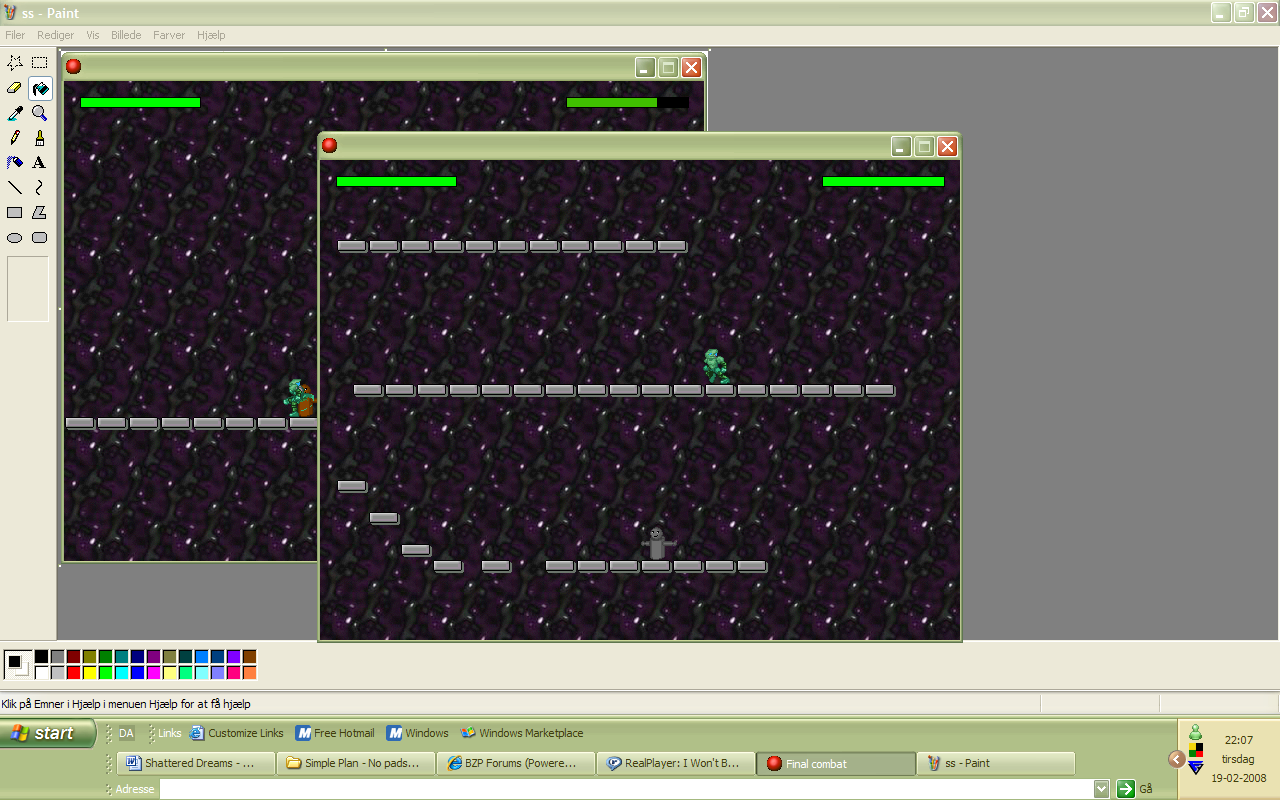Screen dimensions: 1280x800
Task: Select the Free-Form Select tool
Action: pos(15,63)
